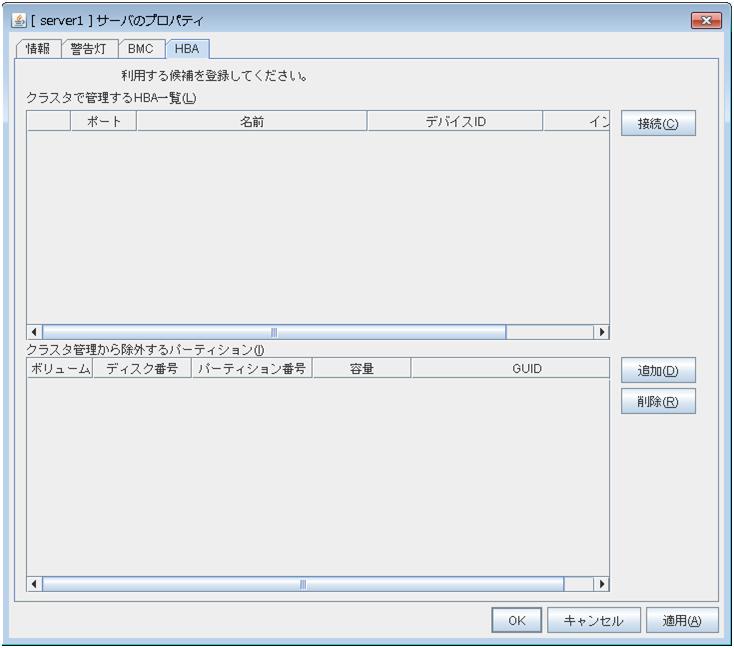Click the パーティション番号 column header
This screenshot has height=648, width=734.
252,369
